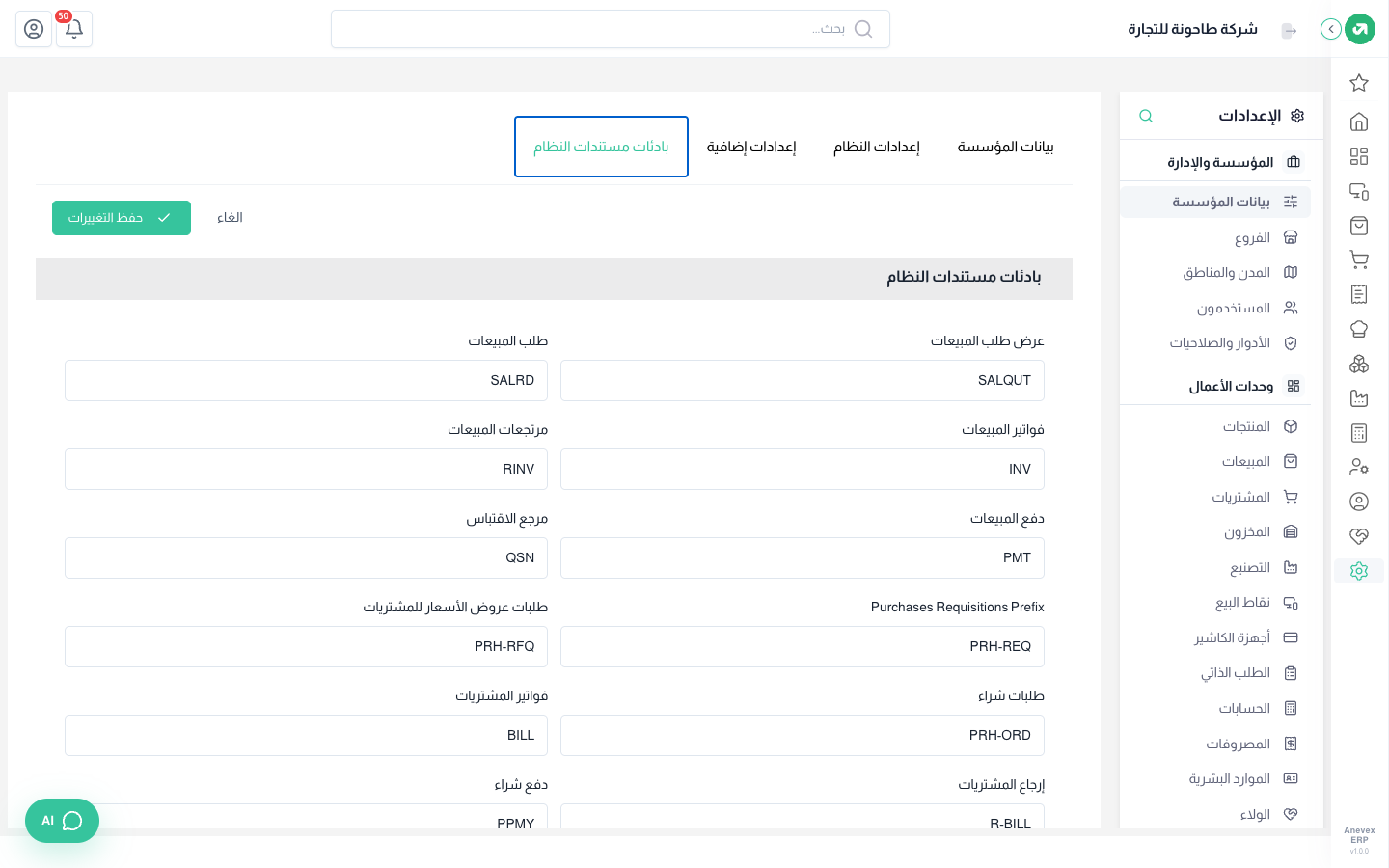Collapse the sidebar using the chevron button
This screenshot has height=868, width=1389.
1331,29
